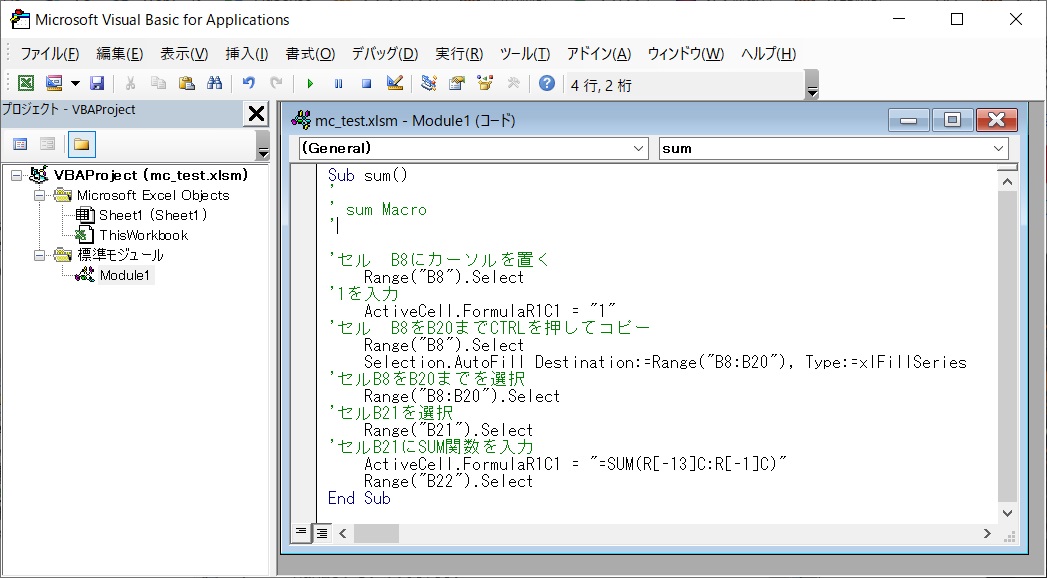Select Module1 in project tree

[125, 275]
